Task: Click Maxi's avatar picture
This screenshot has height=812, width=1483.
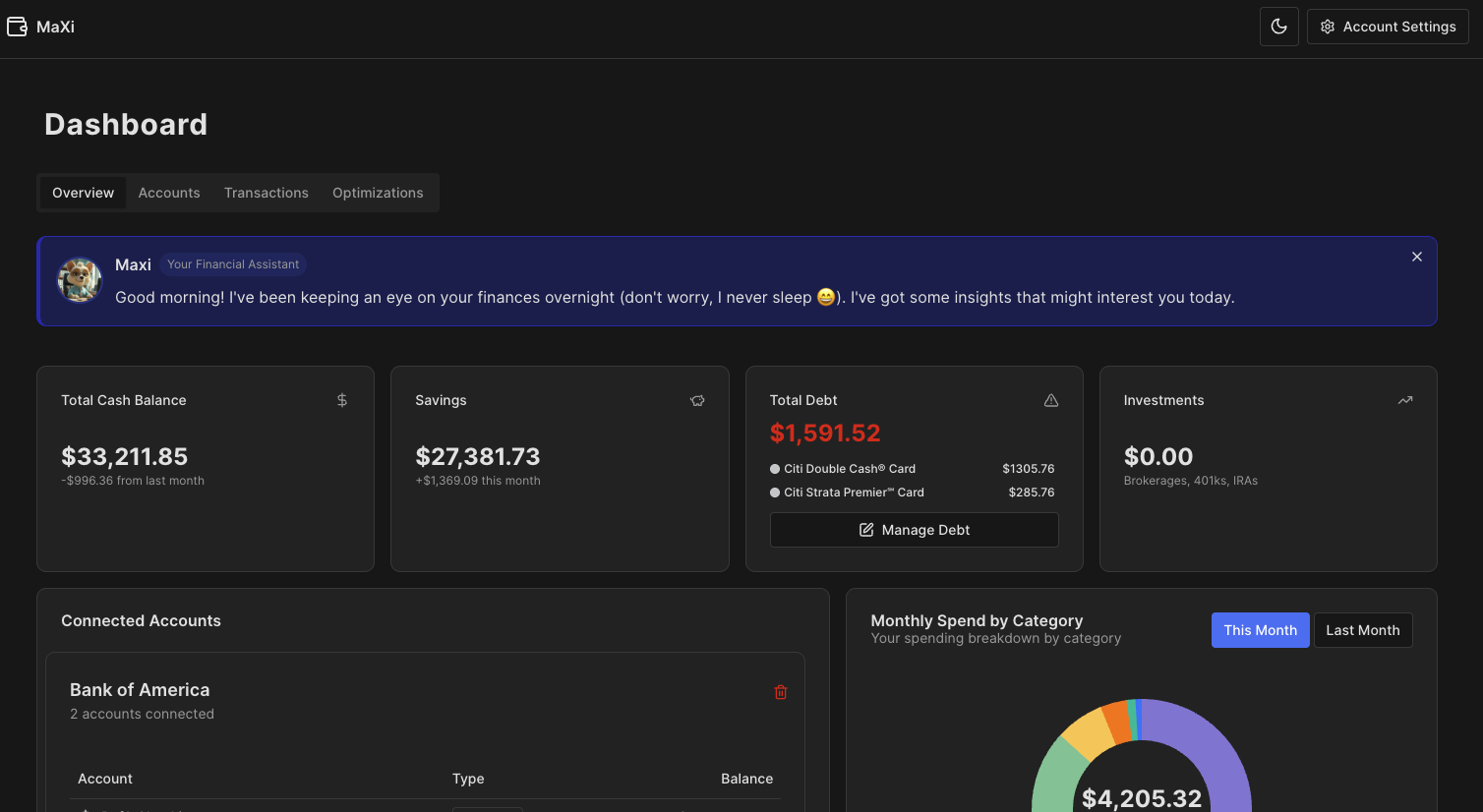Action: 80,280
